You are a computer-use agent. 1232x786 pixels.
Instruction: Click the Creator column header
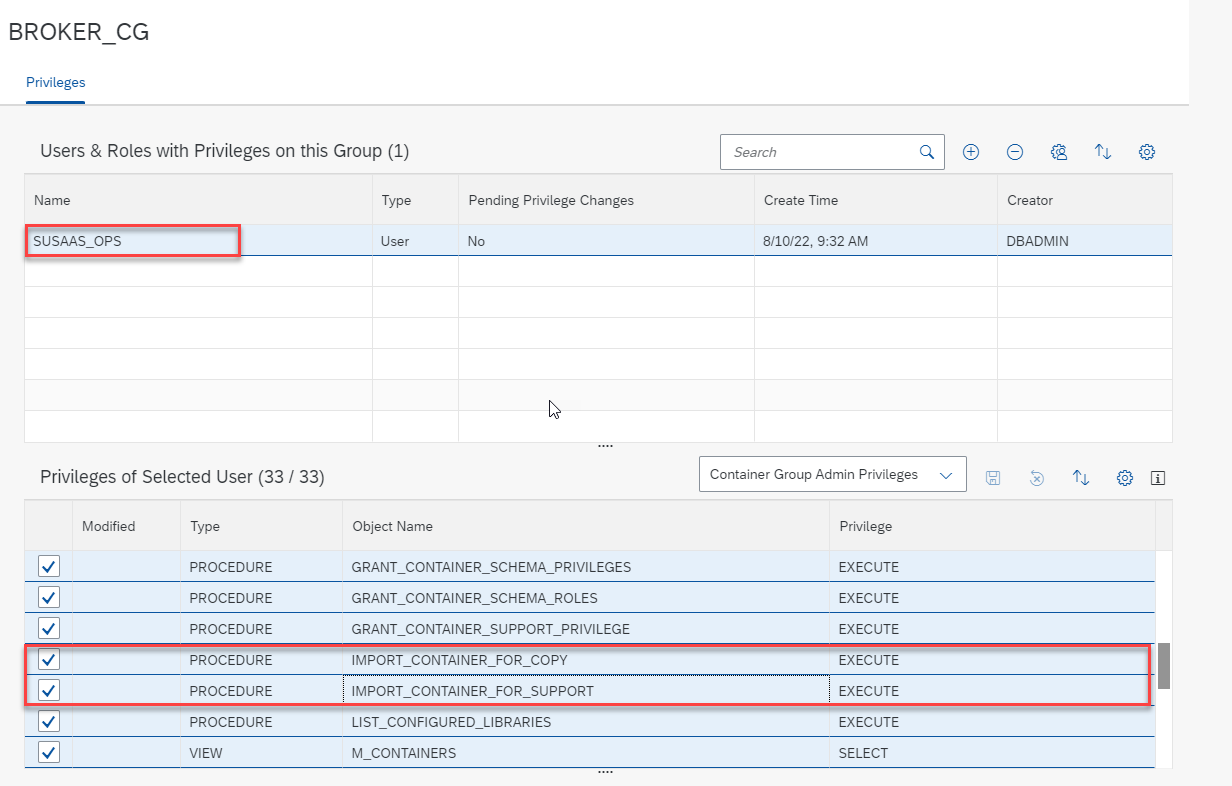coord(1085,200)
